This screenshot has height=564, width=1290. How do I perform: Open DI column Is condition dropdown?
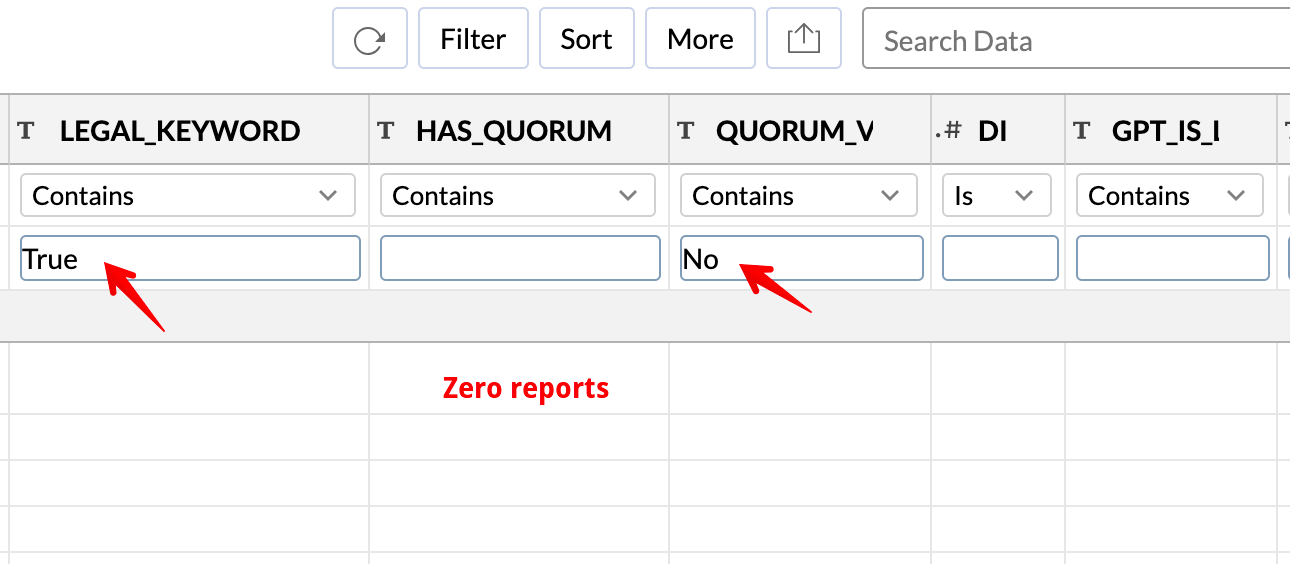pos(997,195)
